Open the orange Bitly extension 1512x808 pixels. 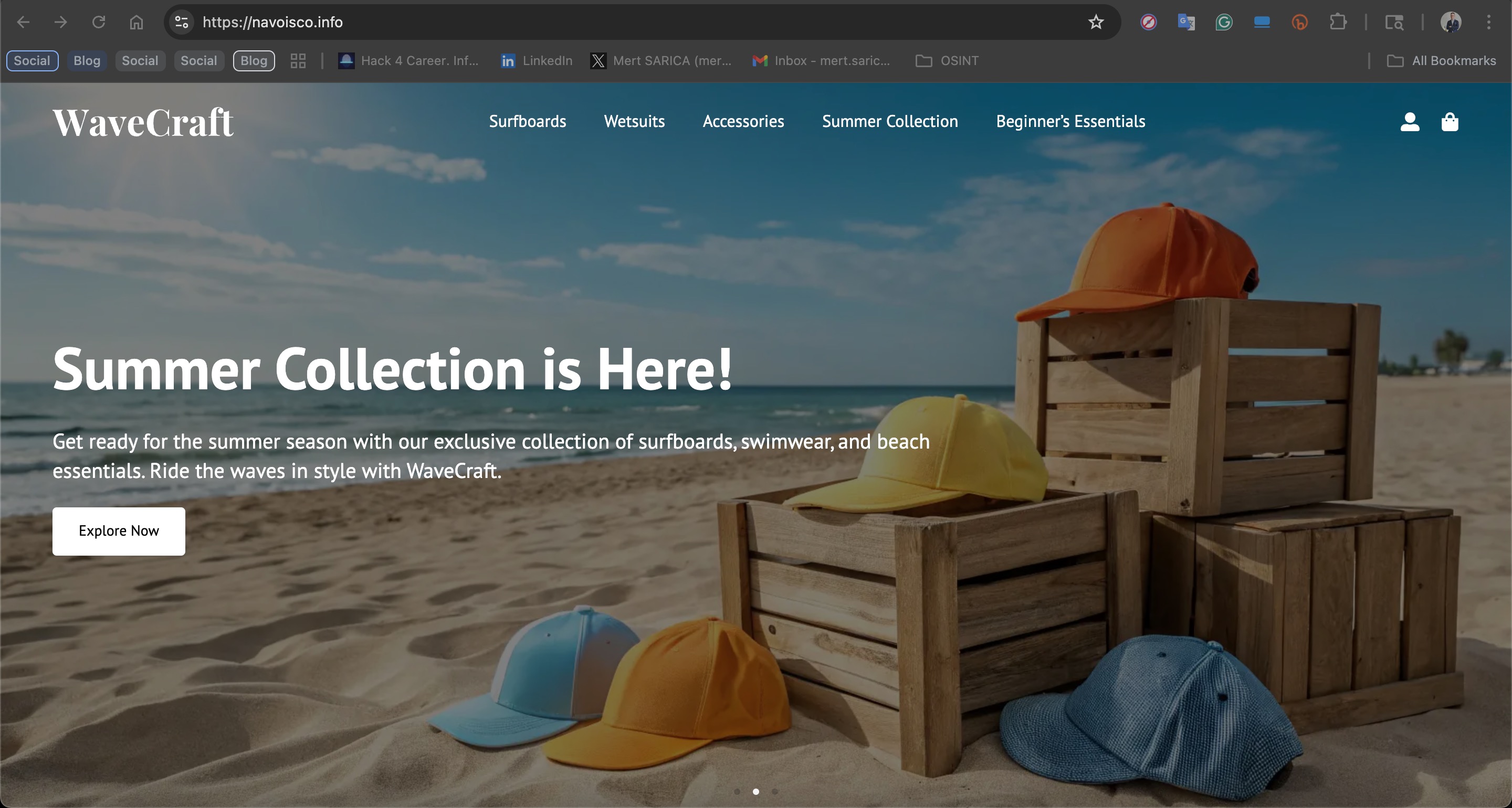tap(1299, 22)
